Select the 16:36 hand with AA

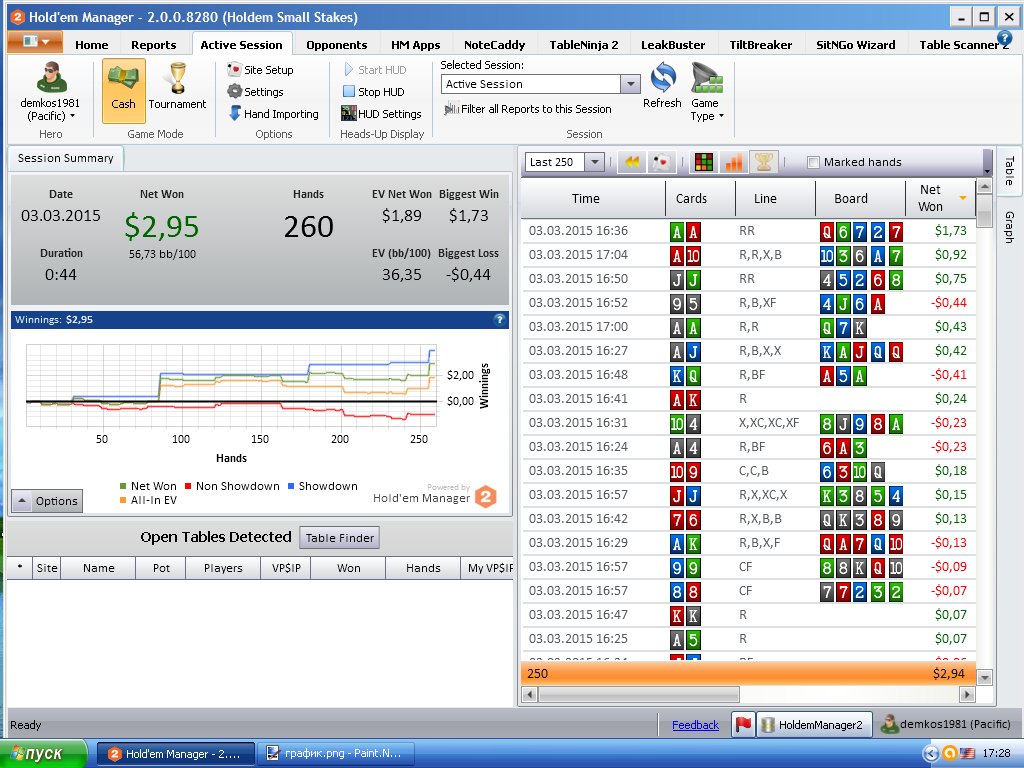748,231
